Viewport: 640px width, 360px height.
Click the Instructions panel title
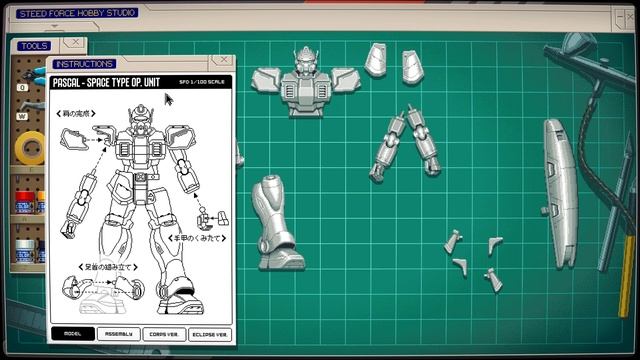(84, 64)
